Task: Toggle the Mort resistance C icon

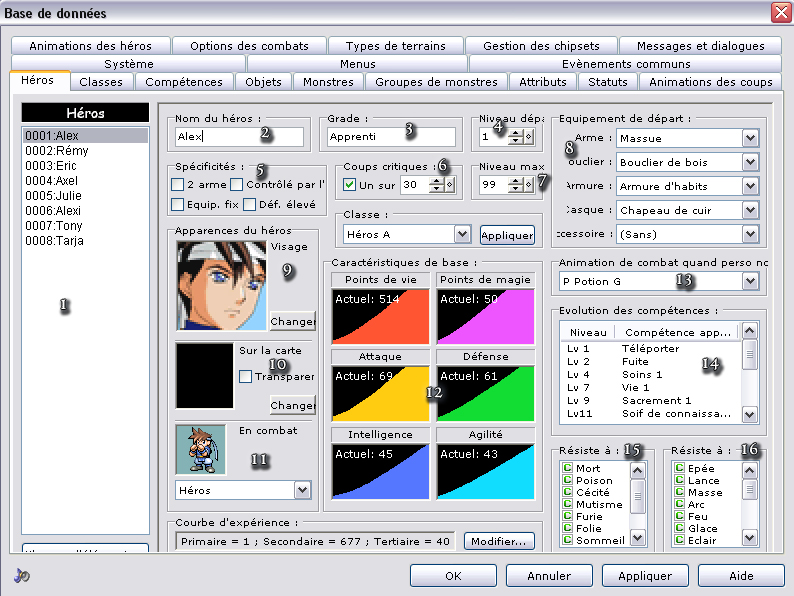Action: [x=568, y=468]
